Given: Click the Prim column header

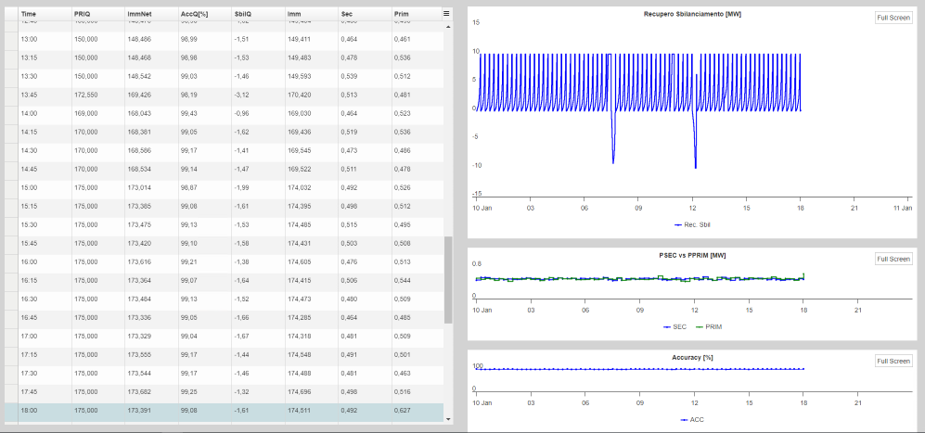Looking at the screenshot, I should click(401, 13).
